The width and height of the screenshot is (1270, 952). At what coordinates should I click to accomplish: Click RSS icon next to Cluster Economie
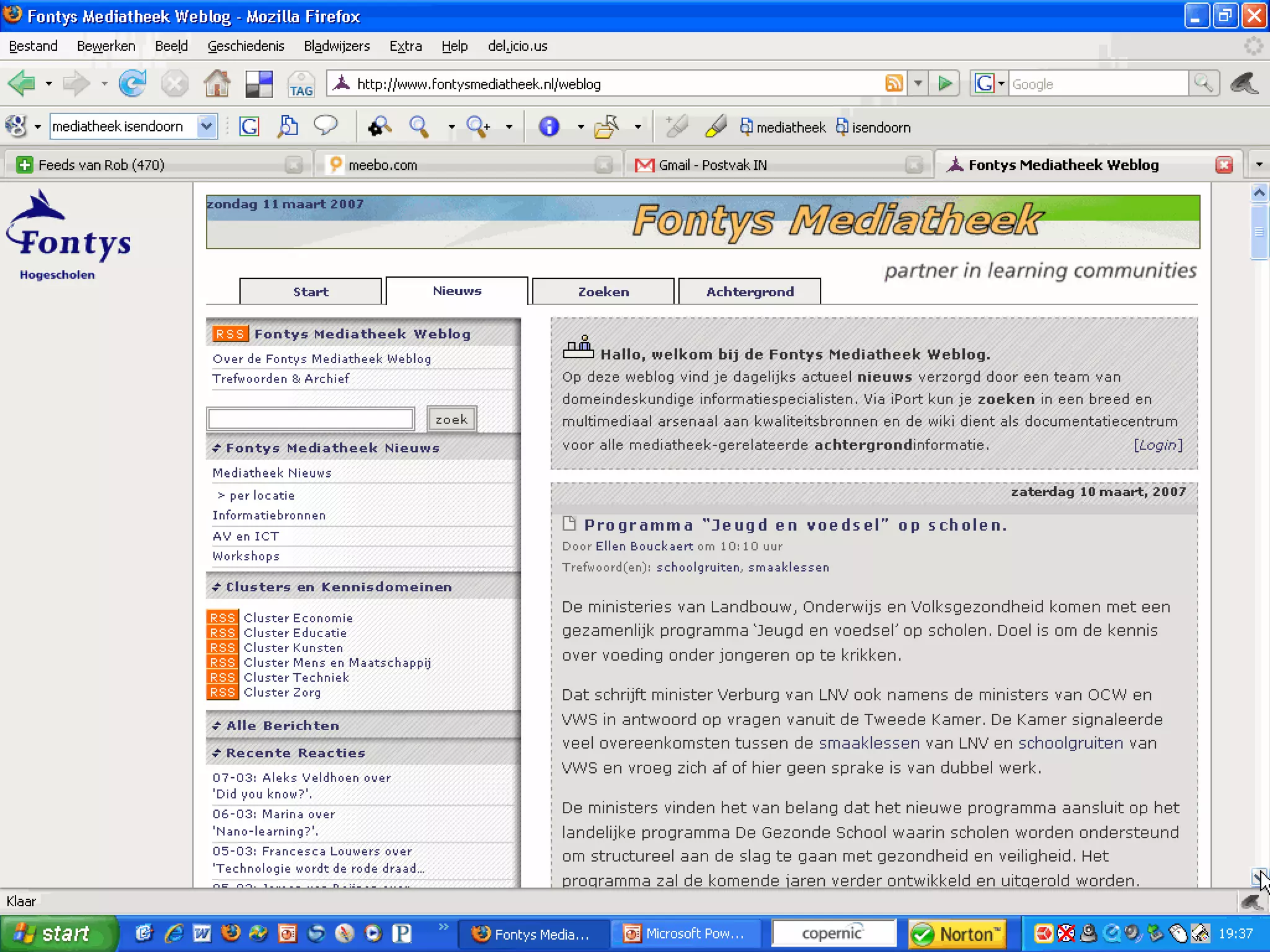click(x=222, y=618)
